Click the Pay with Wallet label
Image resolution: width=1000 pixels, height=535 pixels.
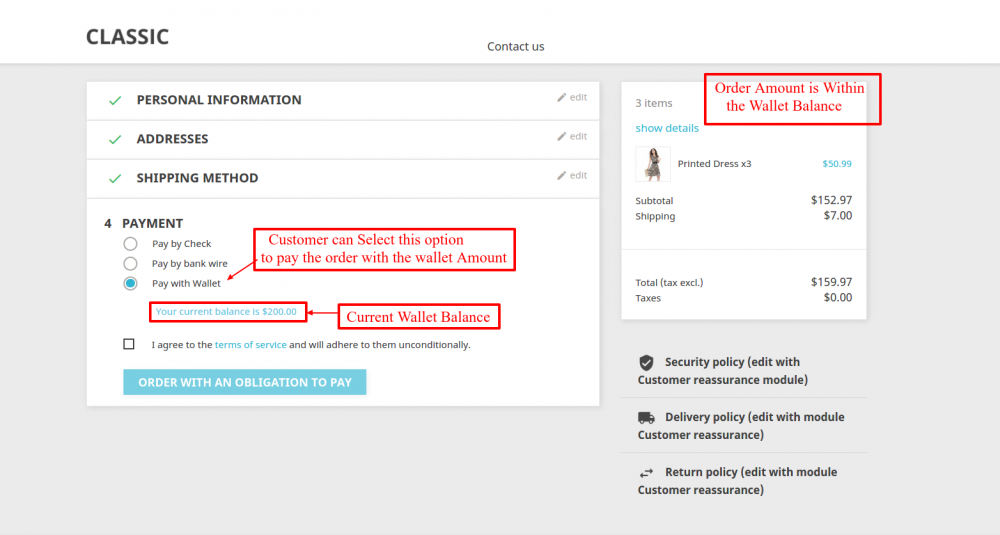[186, 283]
